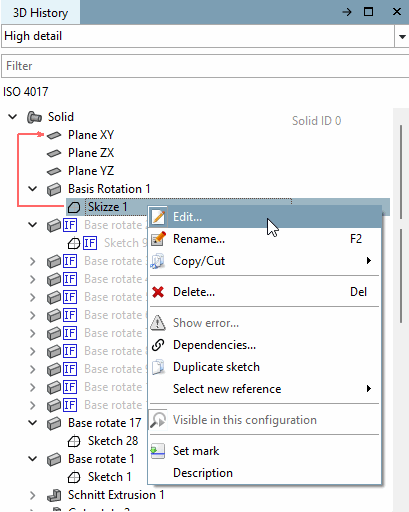
Task: Switch to the 3D History tab
Action: (40, 13)
